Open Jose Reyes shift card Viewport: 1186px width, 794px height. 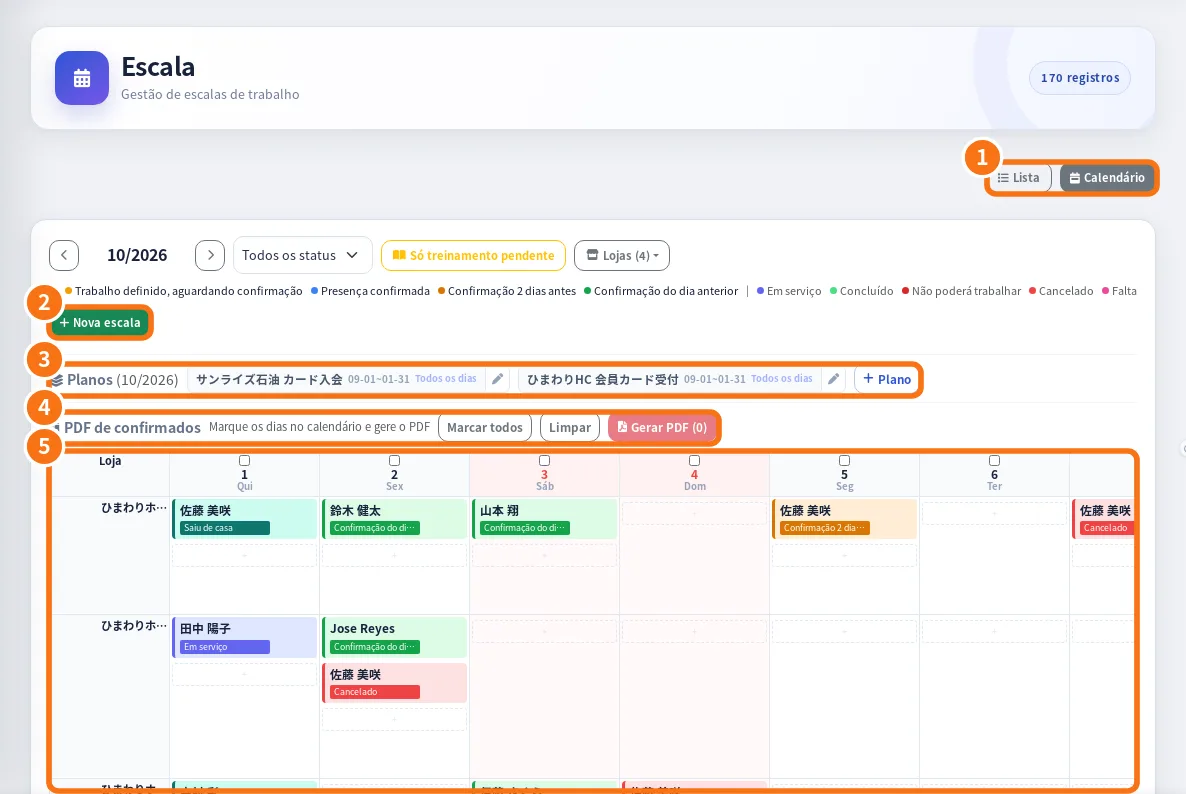(394, 637)
